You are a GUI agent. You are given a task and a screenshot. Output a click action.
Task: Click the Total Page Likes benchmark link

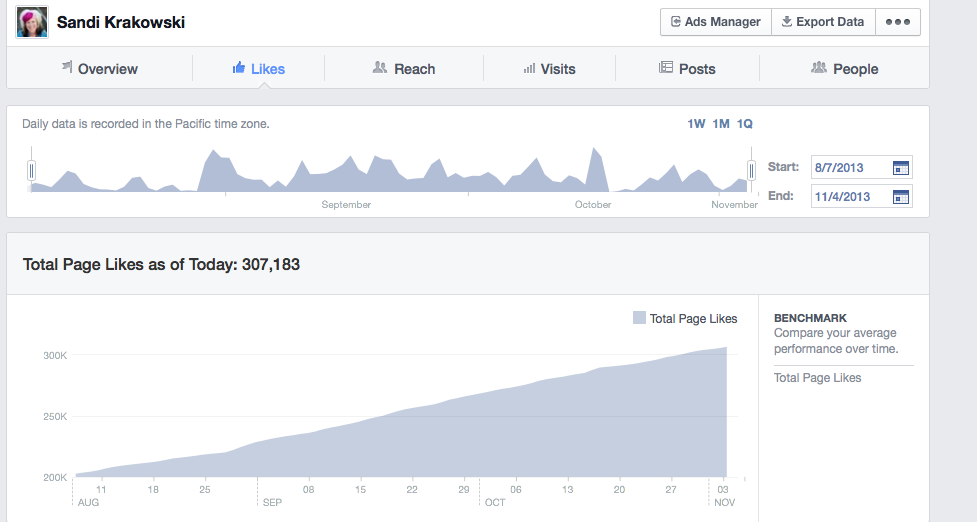pyautogui.click(x=817, y=378)
